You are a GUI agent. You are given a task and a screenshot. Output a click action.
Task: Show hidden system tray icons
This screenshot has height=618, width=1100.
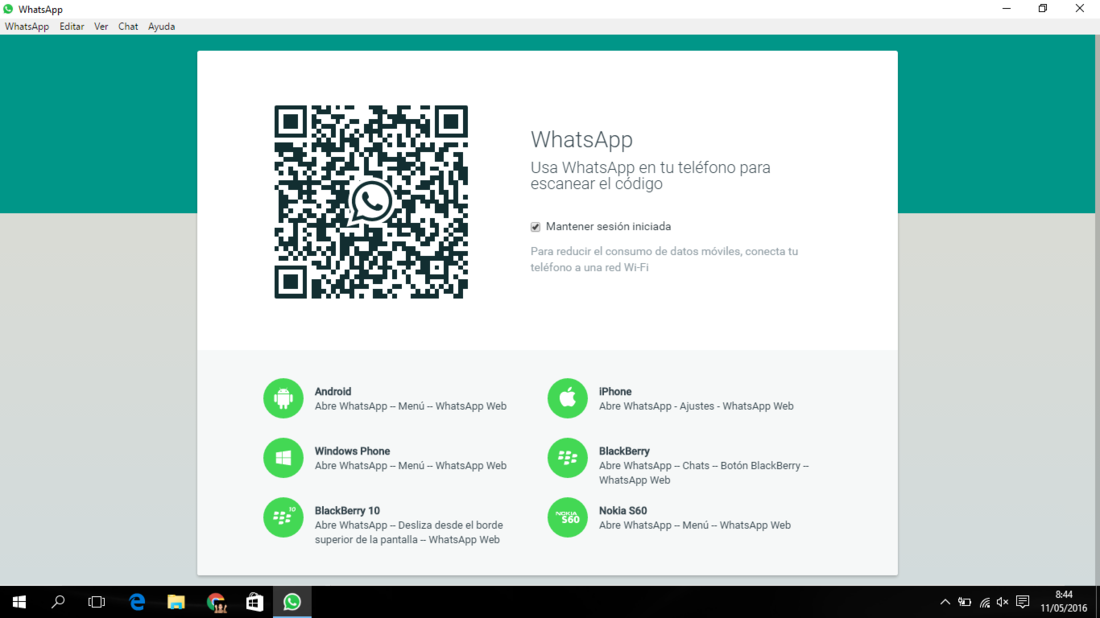[945, 602]
